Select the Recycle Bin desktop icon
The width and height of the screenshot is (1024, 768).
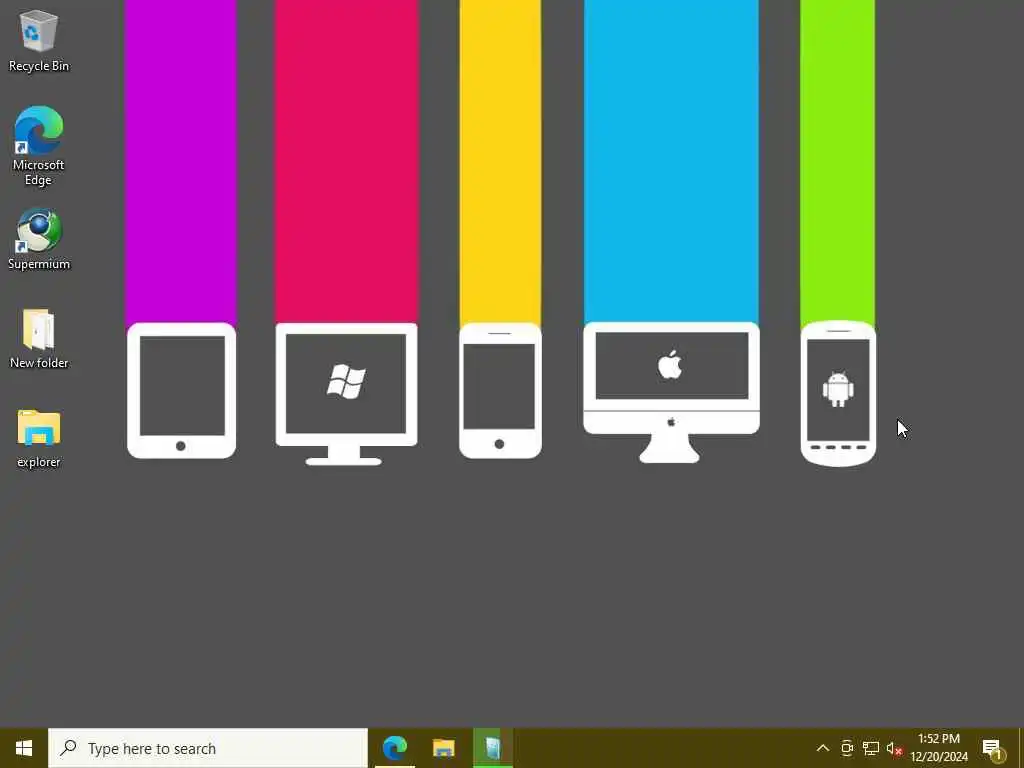(39, 40)
